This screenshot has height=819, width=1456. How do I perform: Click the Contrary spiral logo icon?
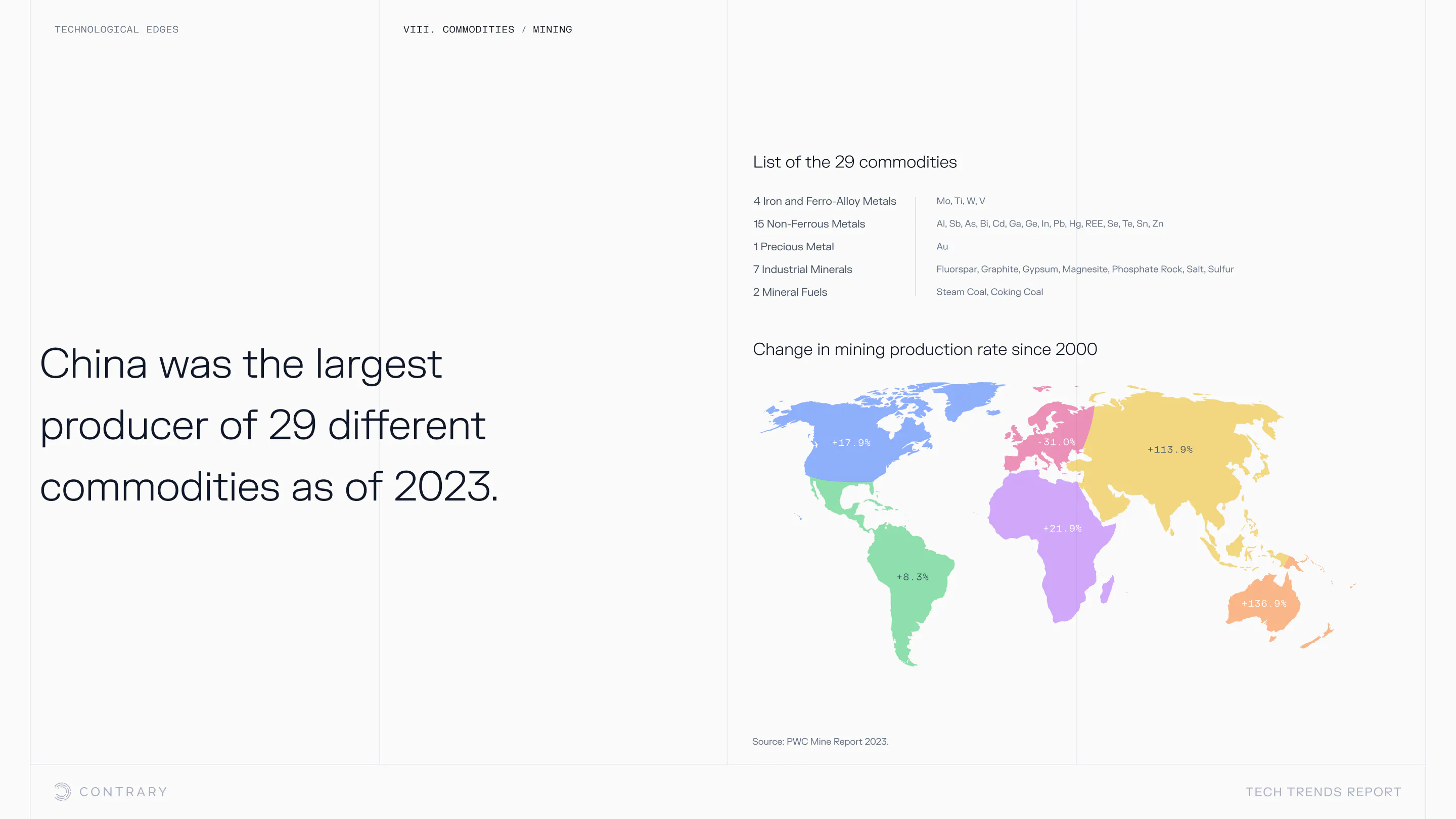[x=62, y=791]
